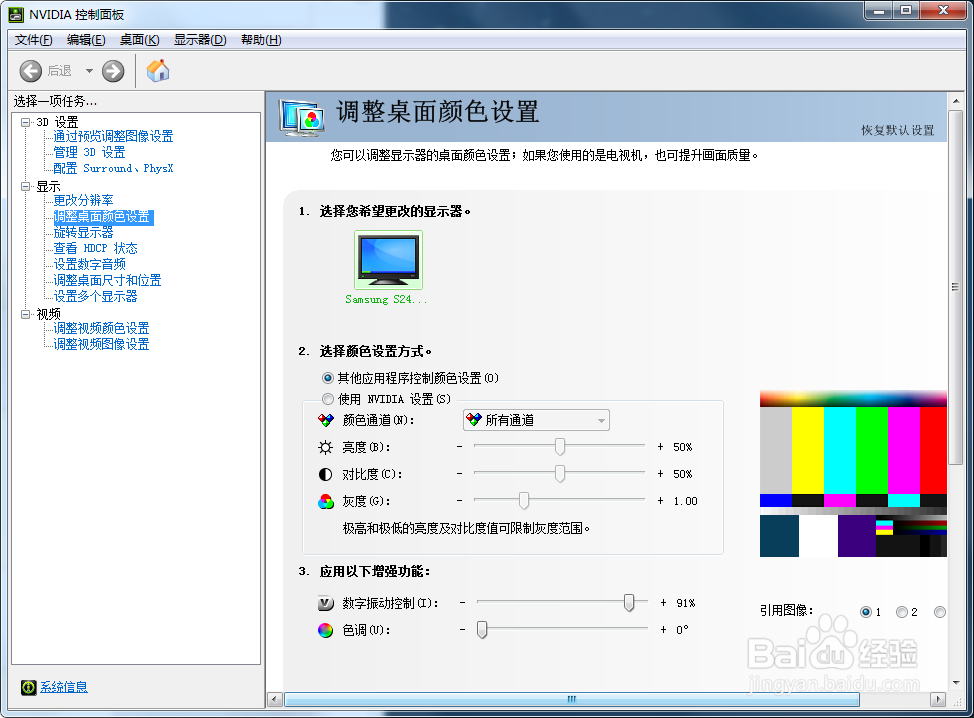The image size is (974, 718).
Task: Click the NVIDIA title bar app icon
Action: pyautogui.click(x=16, y=14)
